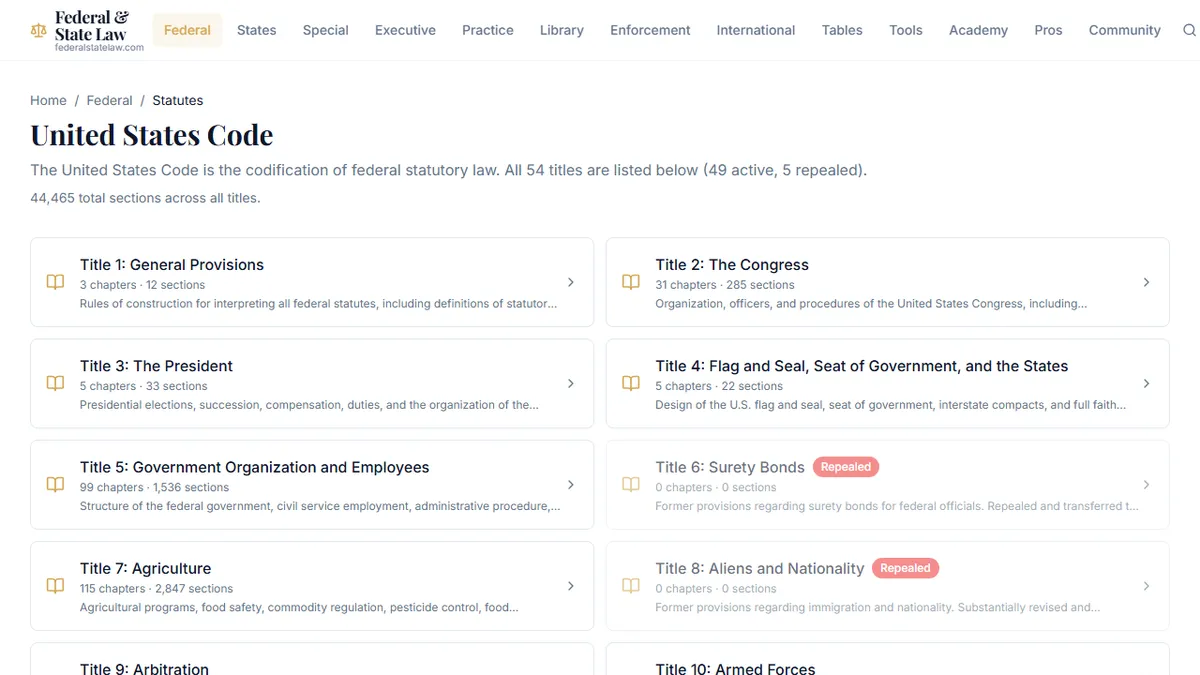
Task: Click the Federal & State Law site title
Action: click(93, 26)
